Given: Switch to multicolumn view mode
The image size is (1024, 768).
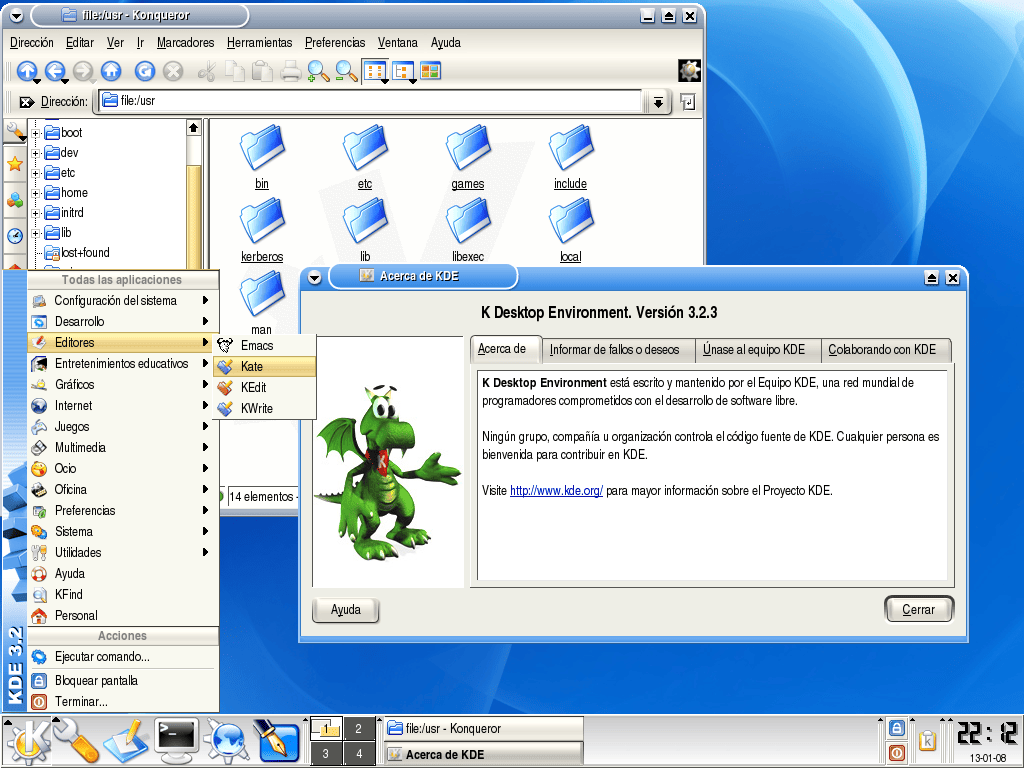Looking at the screenshot, I should [x=403, y=71].
